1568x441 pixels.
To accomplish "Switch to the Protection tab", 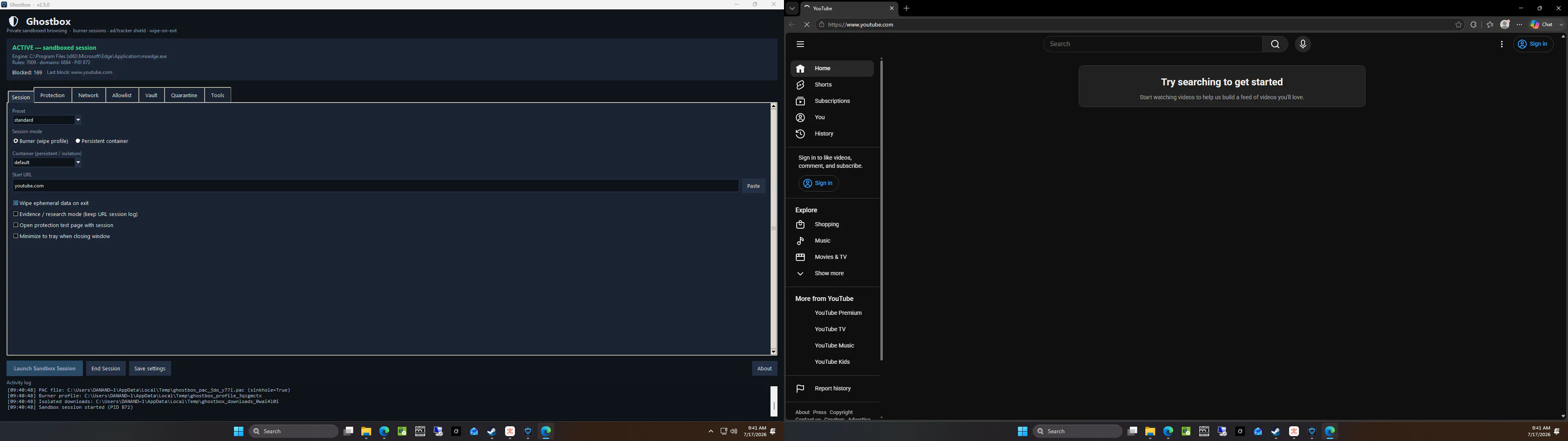I will coord(52,96).
